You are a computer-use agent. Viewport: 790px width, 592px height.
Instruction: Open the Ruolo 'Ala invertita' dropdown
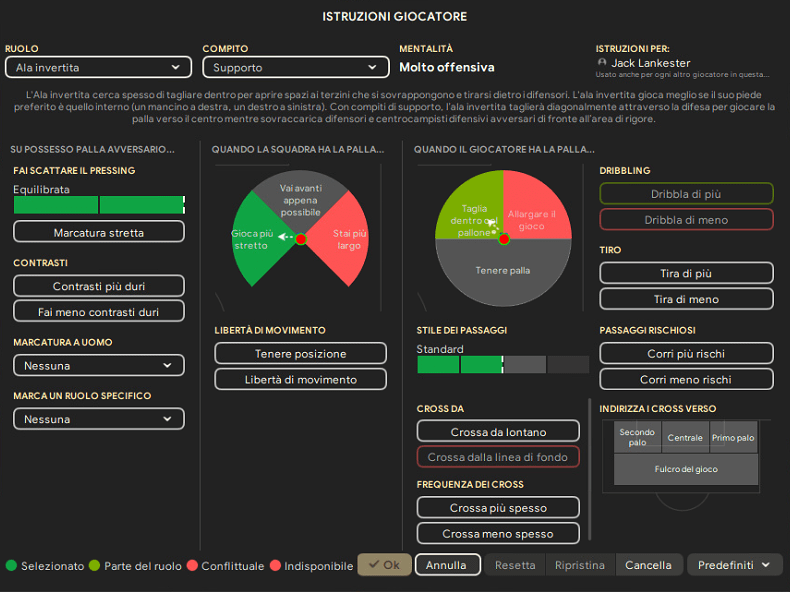click(98, 67)
